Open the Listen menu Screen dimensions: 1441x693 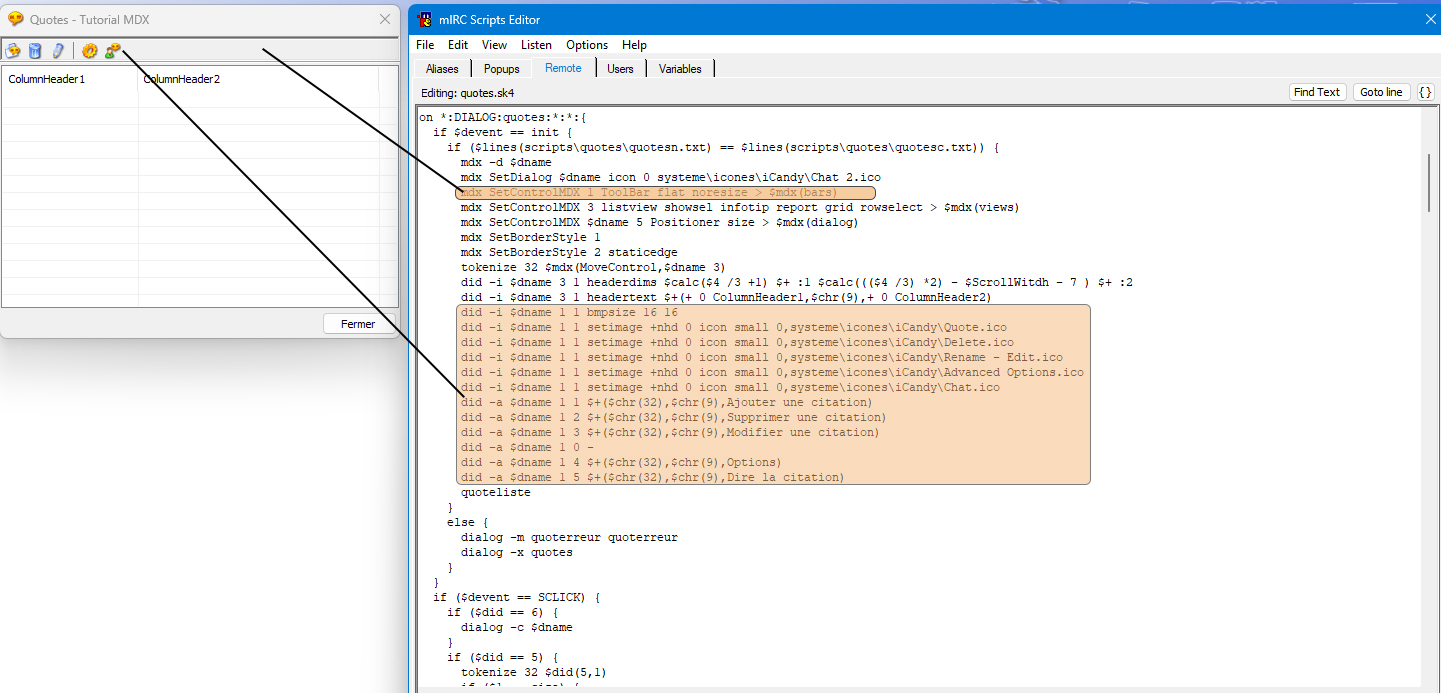[x=536, y=45]
